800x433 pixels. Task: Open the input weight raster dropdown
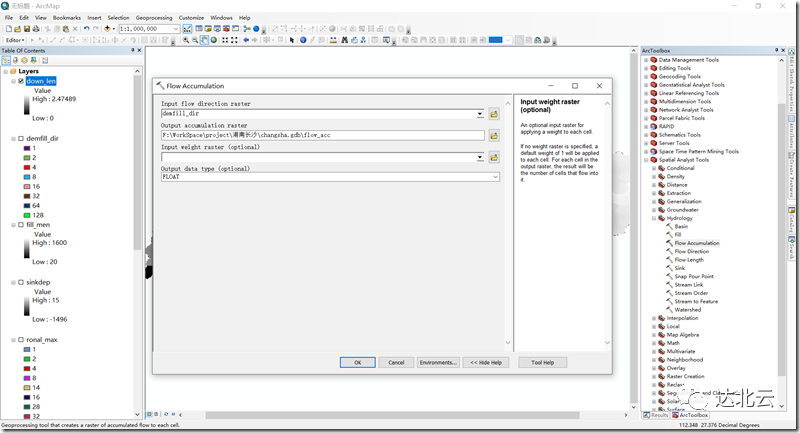click(x=480, y=158)
